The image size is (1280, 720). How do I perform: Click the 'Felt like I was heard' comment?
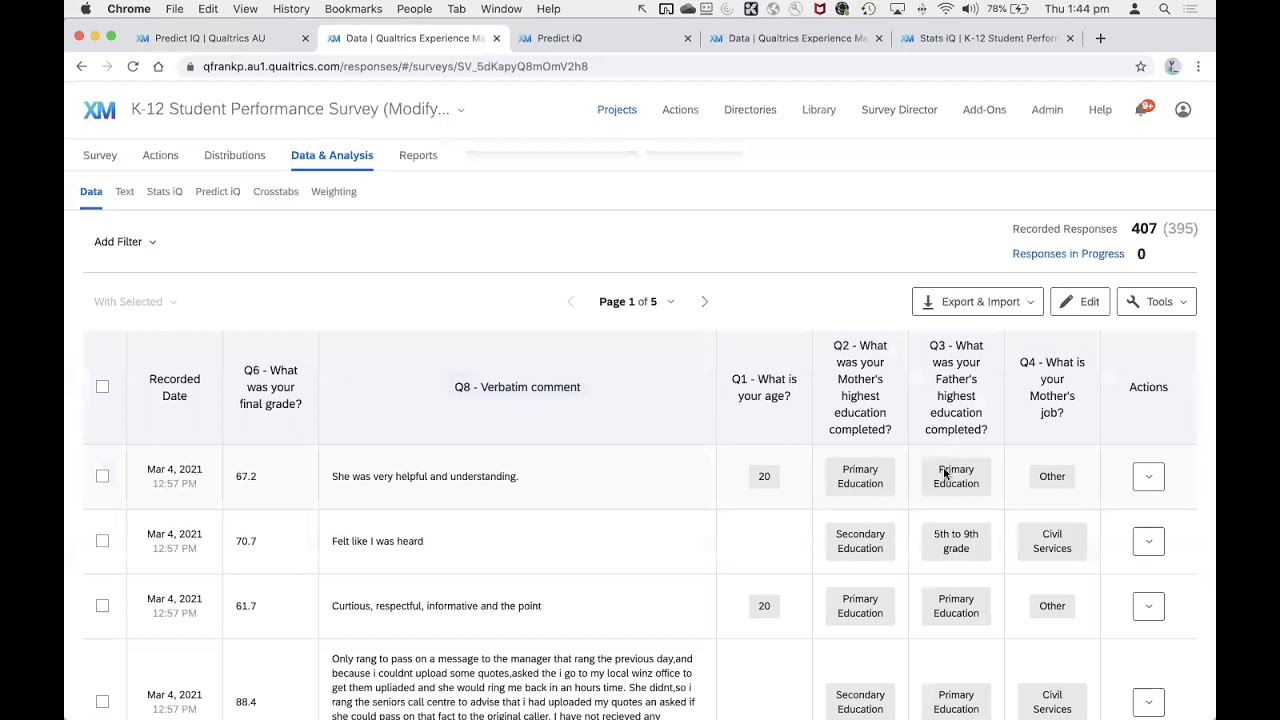(x=377, y=541)
